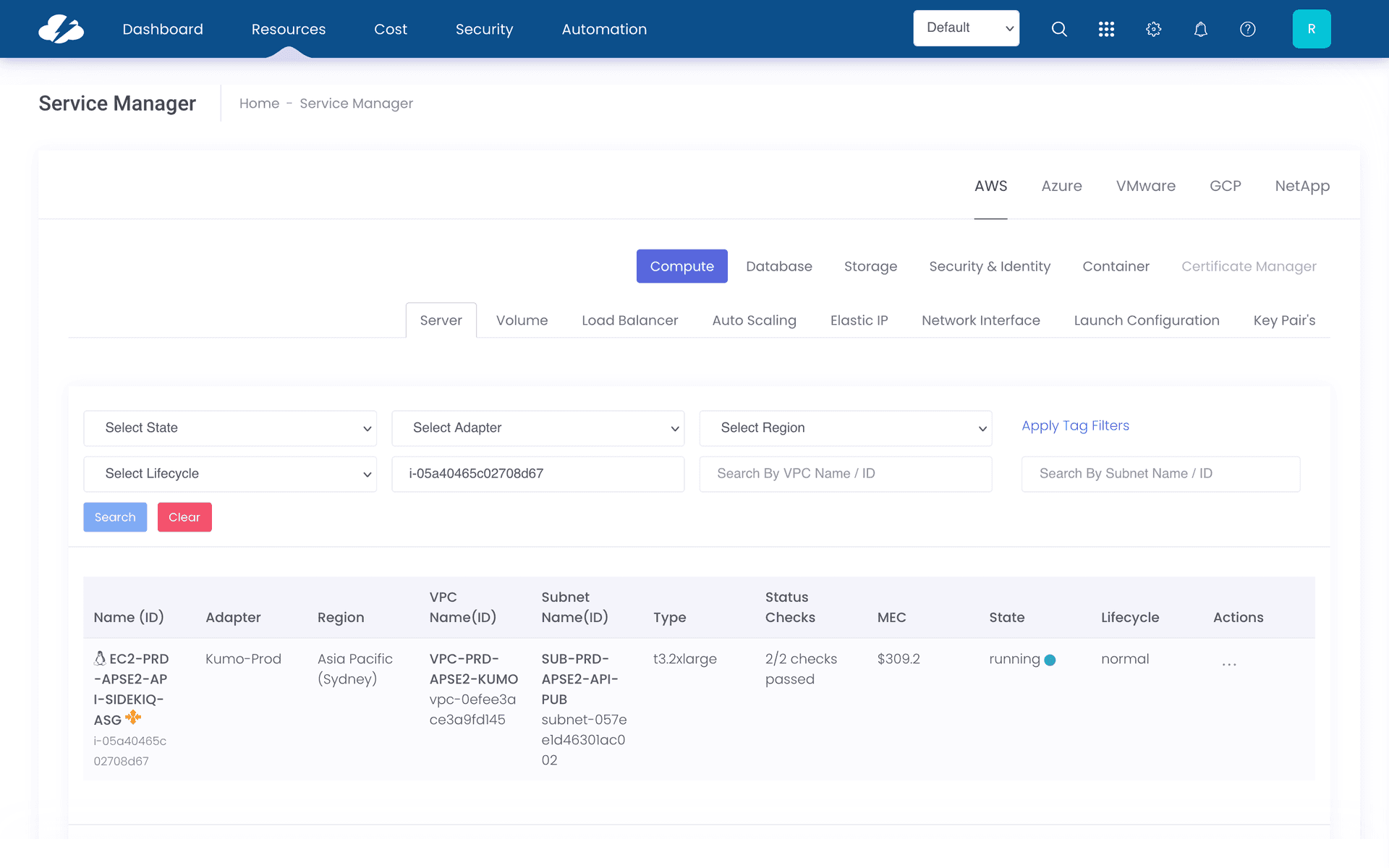Click the Apply Tag Filters link
Screen dimensions: 1389x868
pyautogui.click(x=1075, y=425)
